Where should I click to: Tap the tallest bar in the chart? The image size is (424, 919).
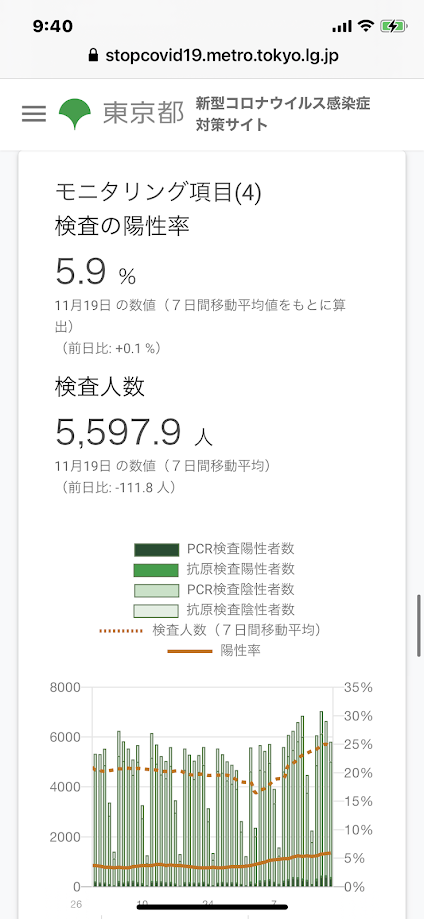321,798
